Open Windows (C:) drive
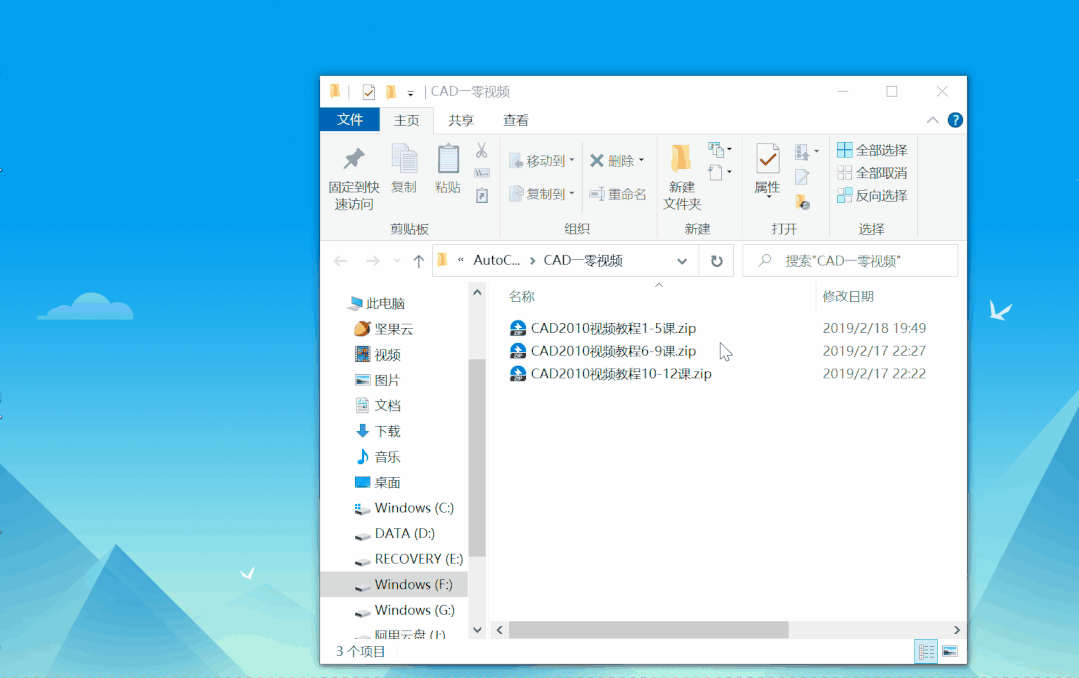Viewport: 1079px width, 678px height. (x=404, y=508)
